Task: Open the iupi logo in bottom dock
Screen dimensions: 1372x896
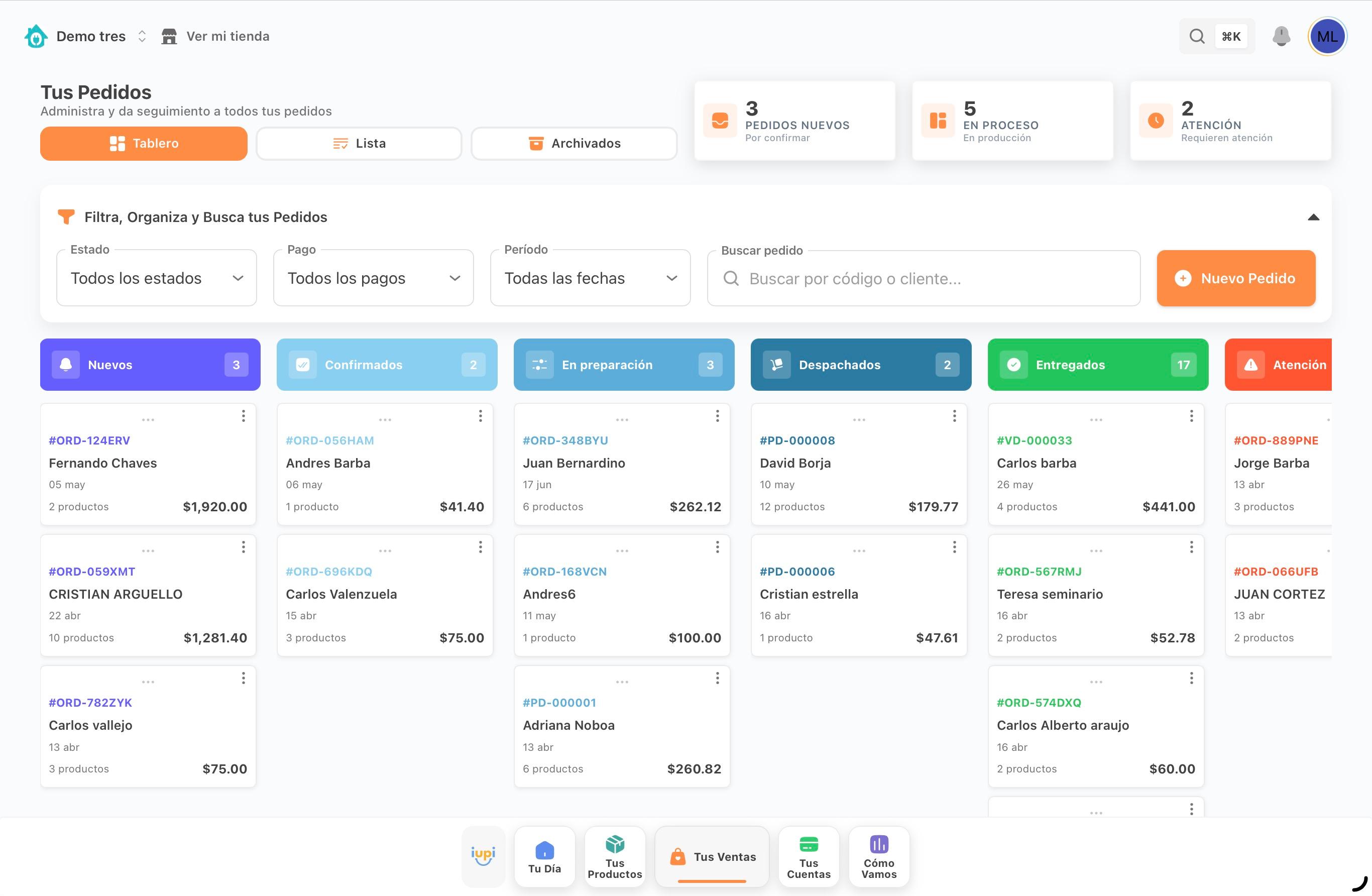Action: pos(483,856)
